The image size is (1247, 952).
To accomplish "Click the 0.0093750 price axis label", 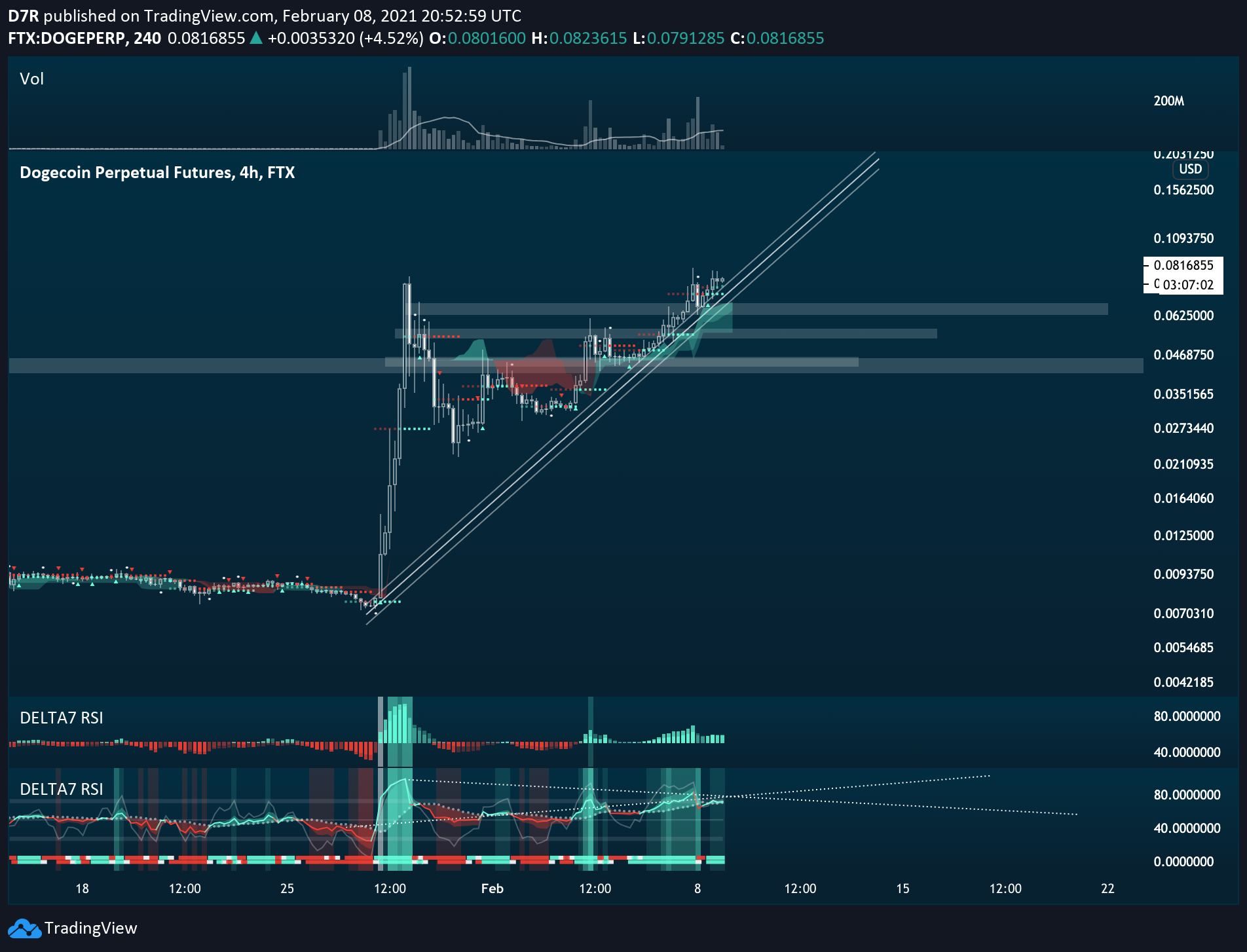I will [x=1183, y=574].
